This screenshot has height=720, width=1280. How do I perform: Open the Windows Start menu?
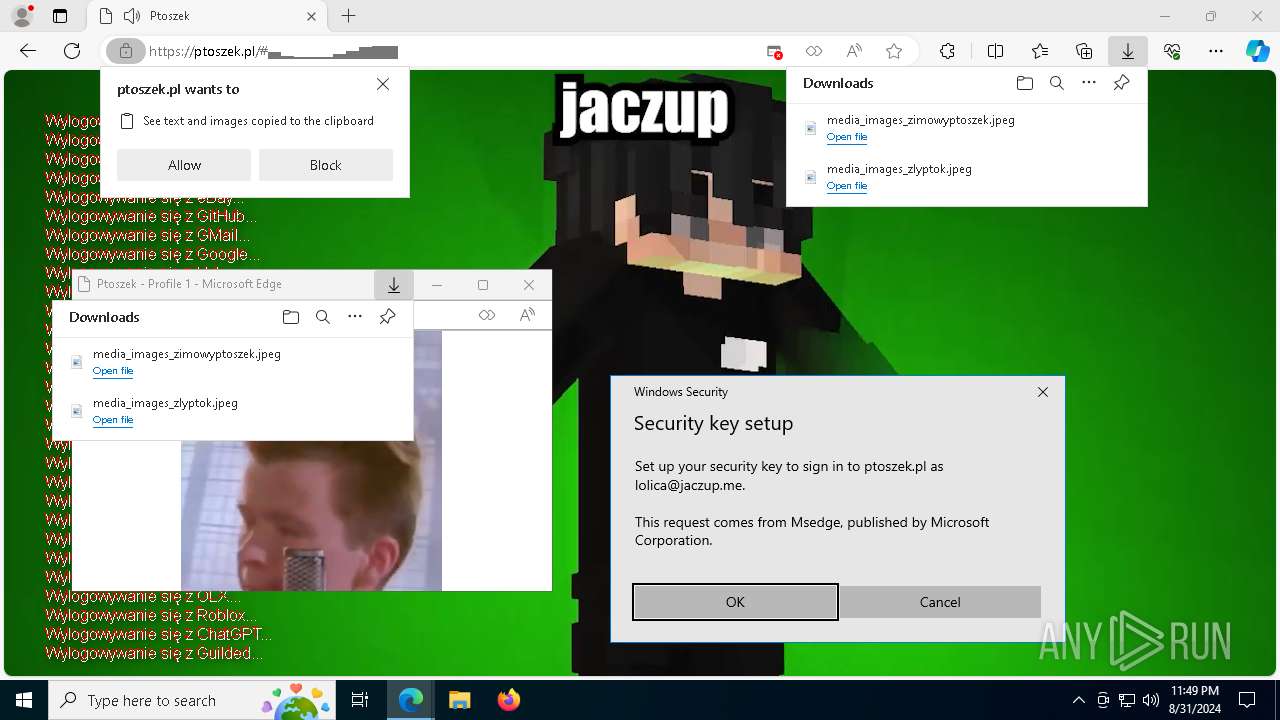pyautogui.click(x=24, y=700)
